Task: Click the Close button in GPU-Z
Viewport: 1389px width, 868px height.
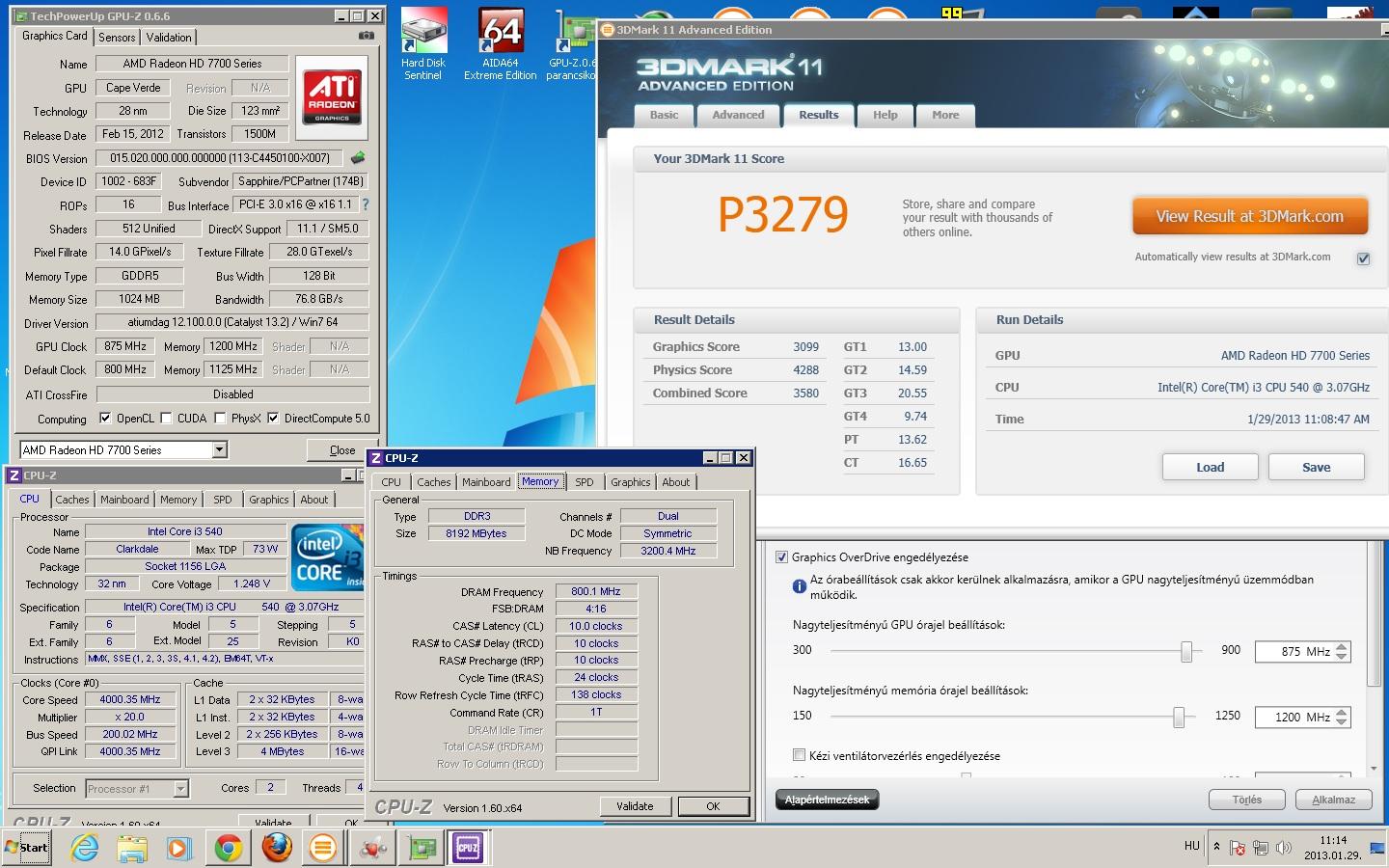Action: [x=342, y=450]
